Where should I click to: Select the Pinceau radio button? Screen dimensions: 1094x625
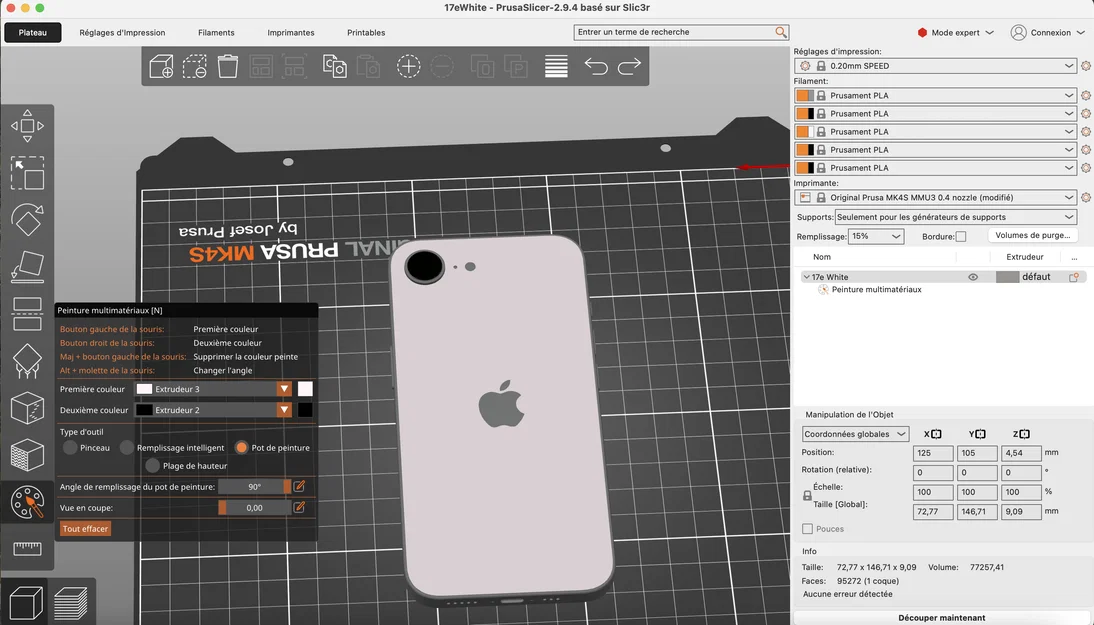coord(70,448)
